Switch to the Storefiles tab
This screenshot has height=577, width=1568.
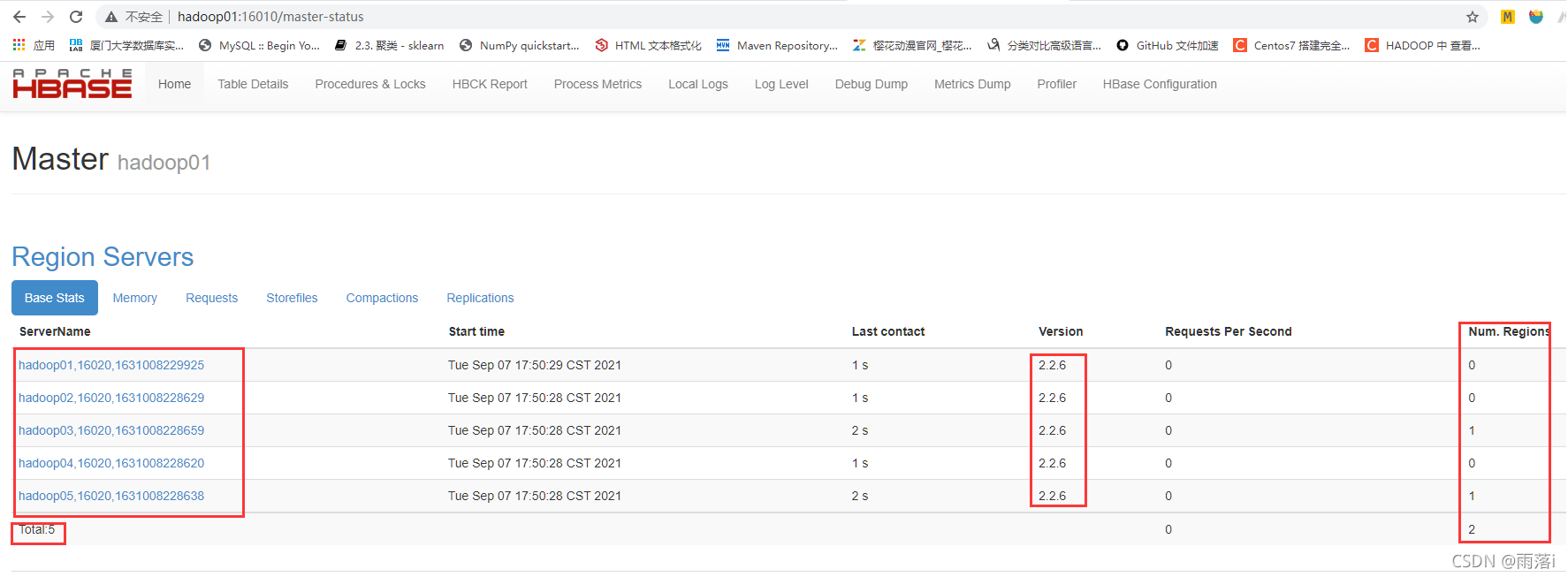point(292,298)
